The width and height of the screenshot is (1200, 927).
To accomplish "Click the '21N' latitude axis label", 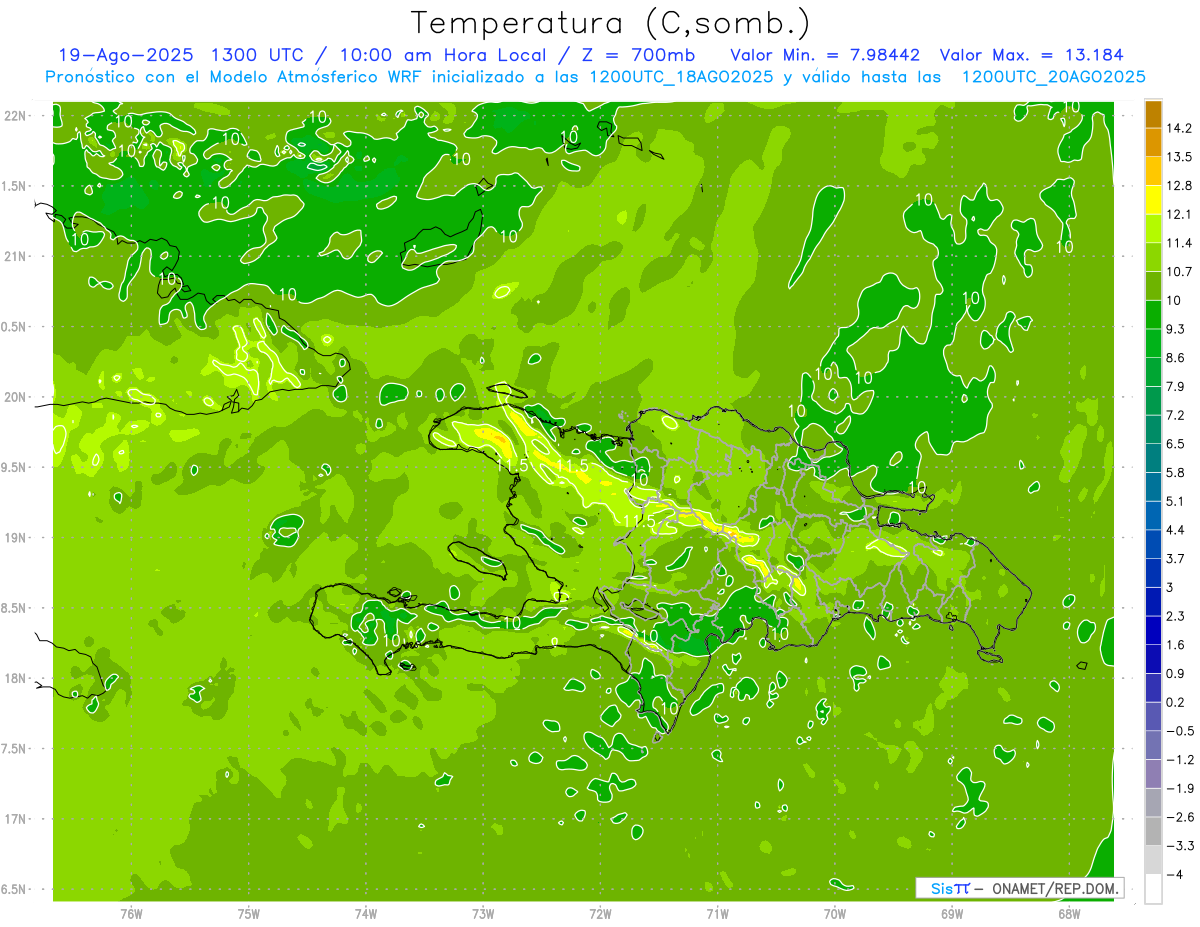I will (x=17, y=256).
